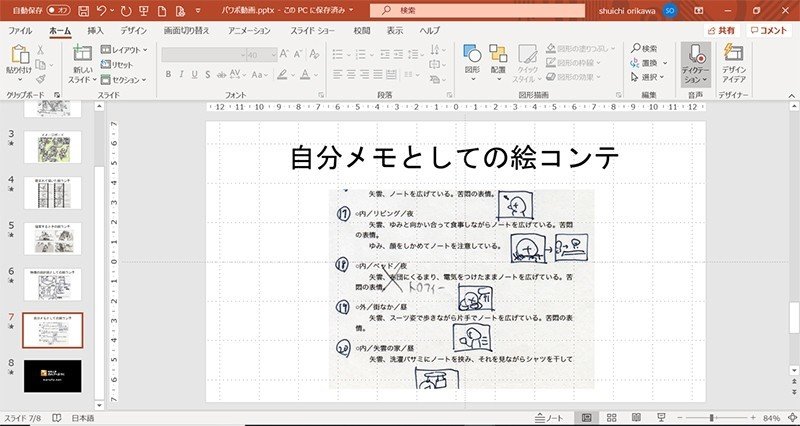This screenshot has height=426, width=800.
Task: Click the increase font size icon
Action: coord(285,54)
